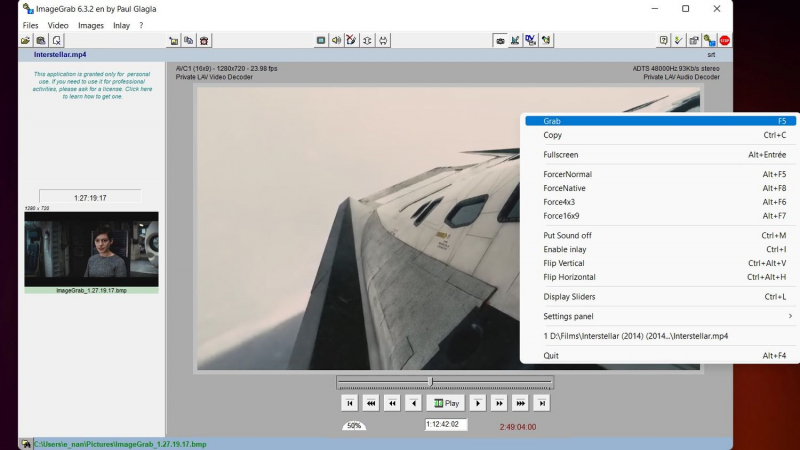Choose Quit in the context menu
Image resolution: width=800 pixels, height=450 pixels.
[660, 356]
